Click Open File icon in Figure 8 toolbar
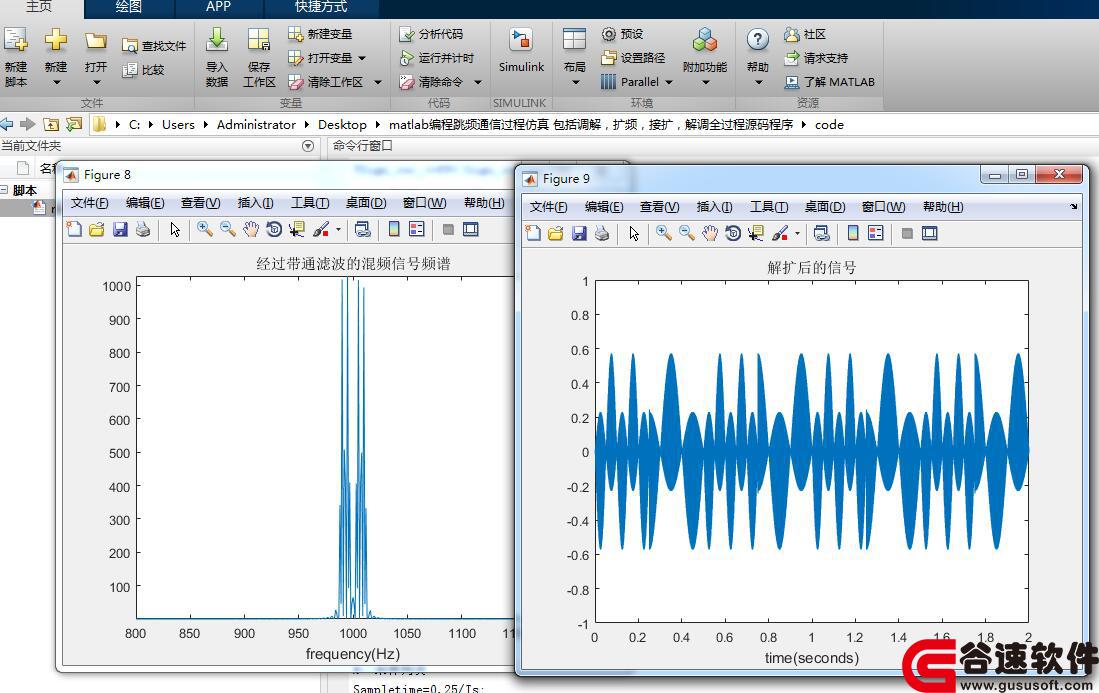Screen dimensions: 1099x693 point(97,229)
